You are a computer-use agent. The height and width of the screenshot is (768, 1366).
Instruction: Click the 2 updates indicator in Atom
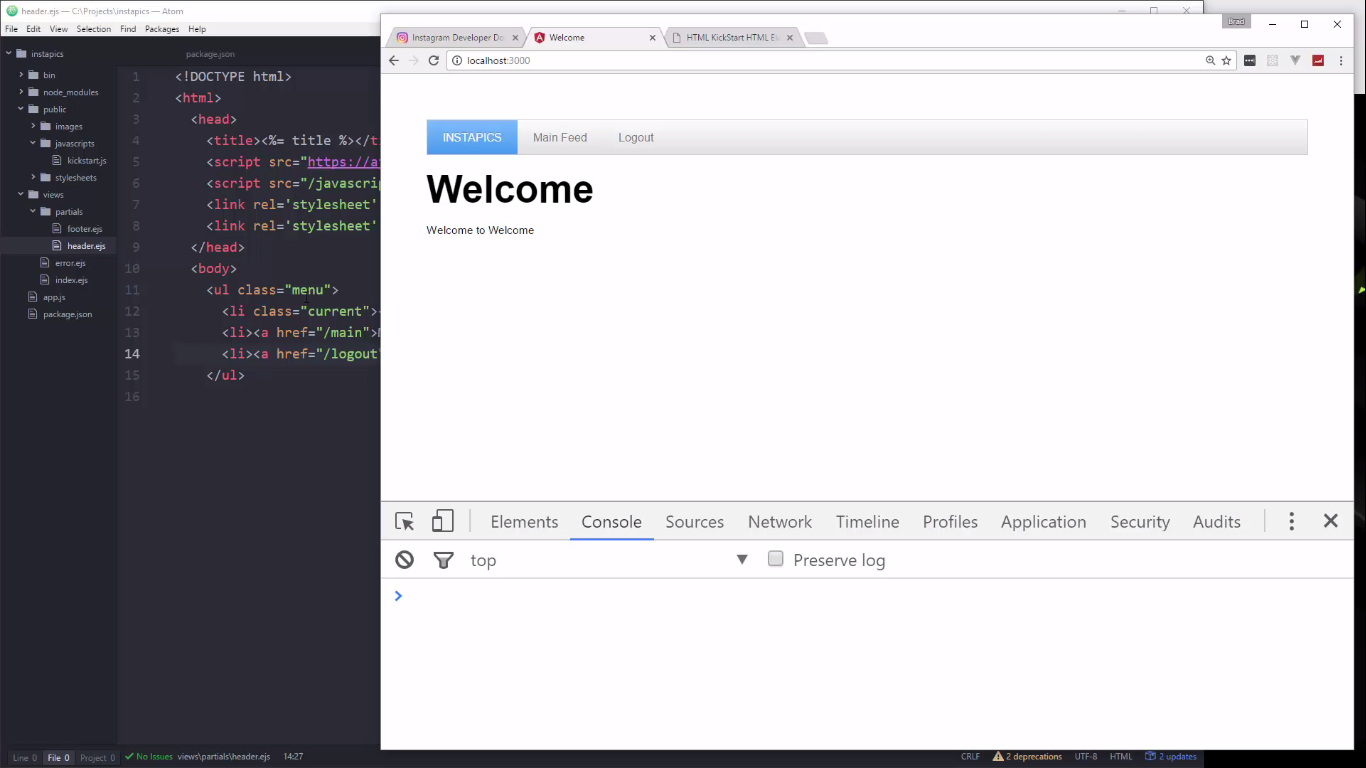[x=1171, y=757]
